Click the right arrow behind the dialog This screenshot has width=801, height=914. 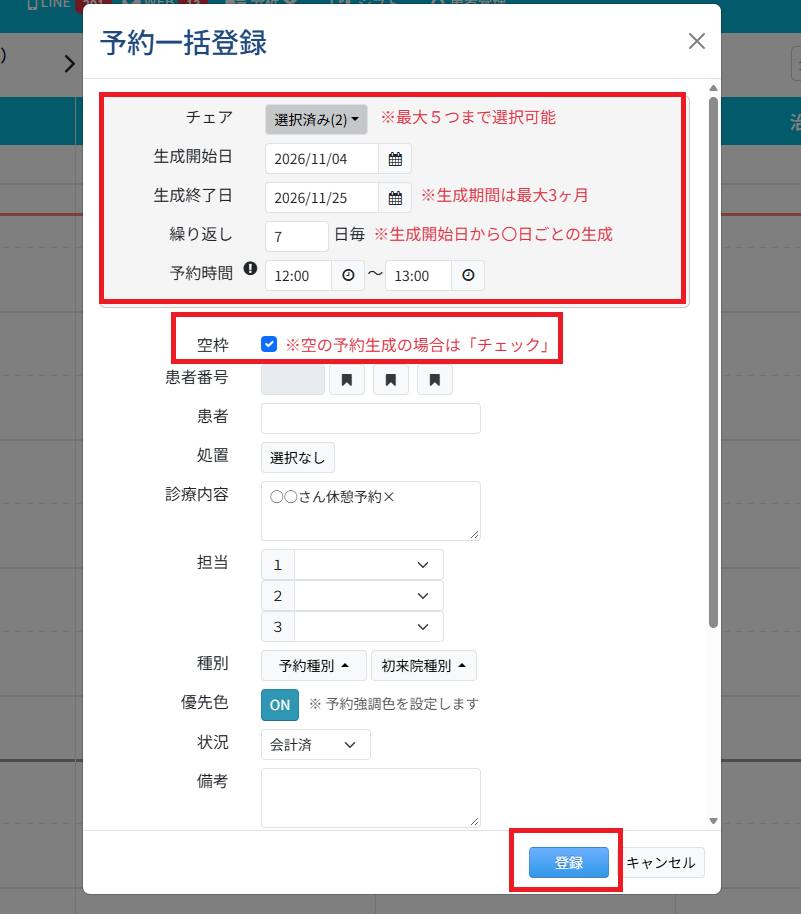click(x=70, y=64)
